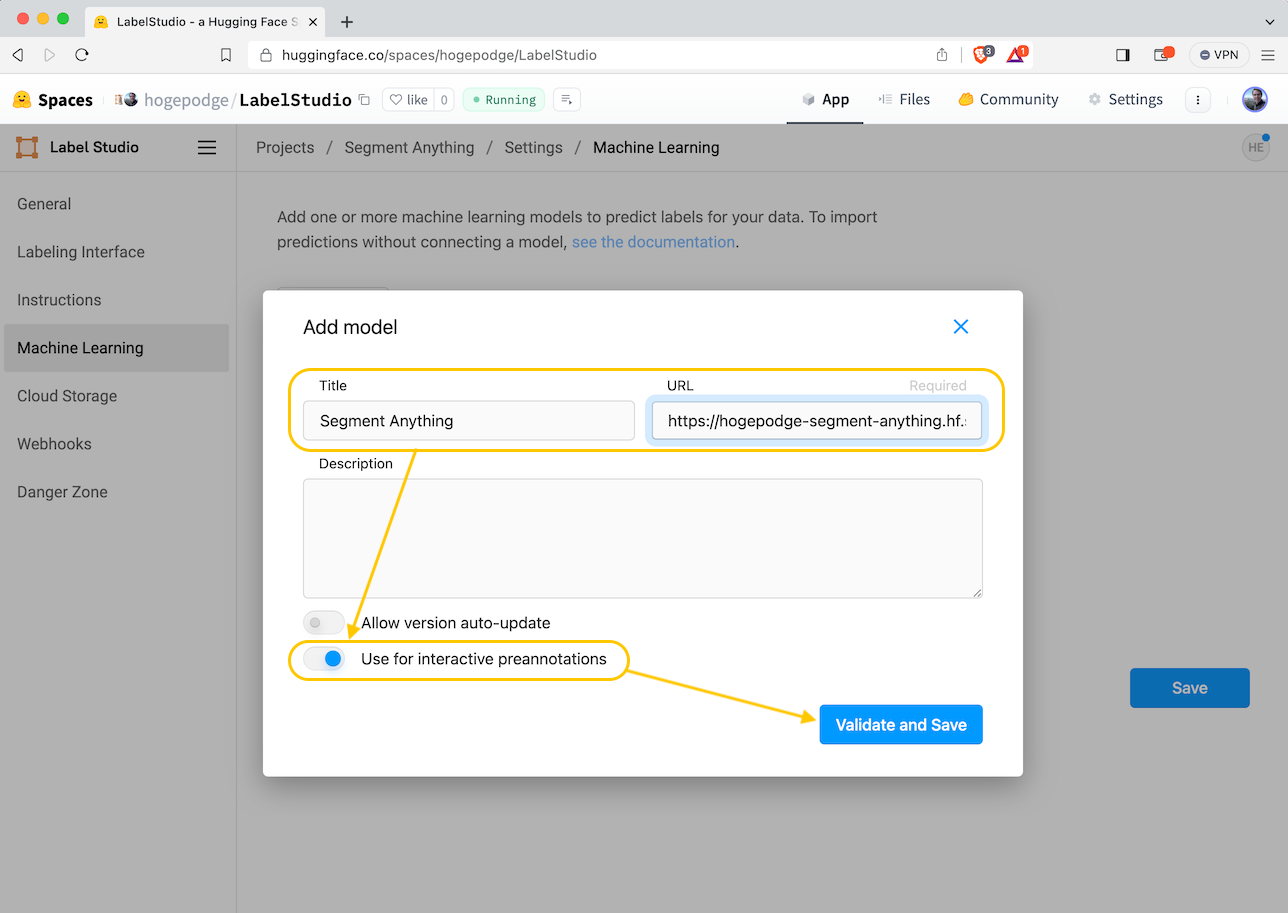This screenshot has height=913, width=1288.
Task: Like the LabelStudio space
Action: click(408, 100)
